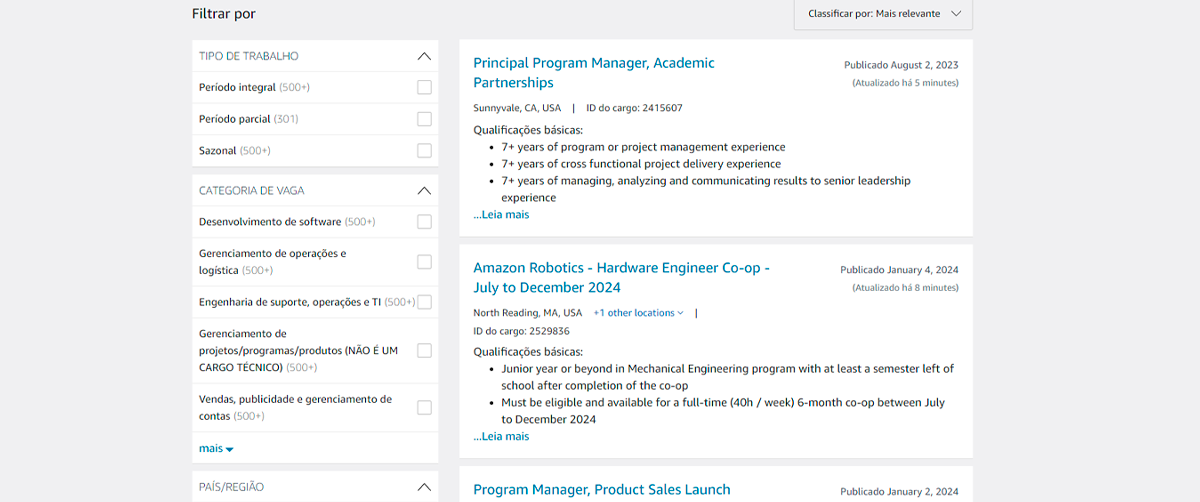Image resolution: width=1200 pixels, height=502 pixels.
Task: Expand the +1 other locations dropdown
Action: pyautogui.click(x=638, y=313)
